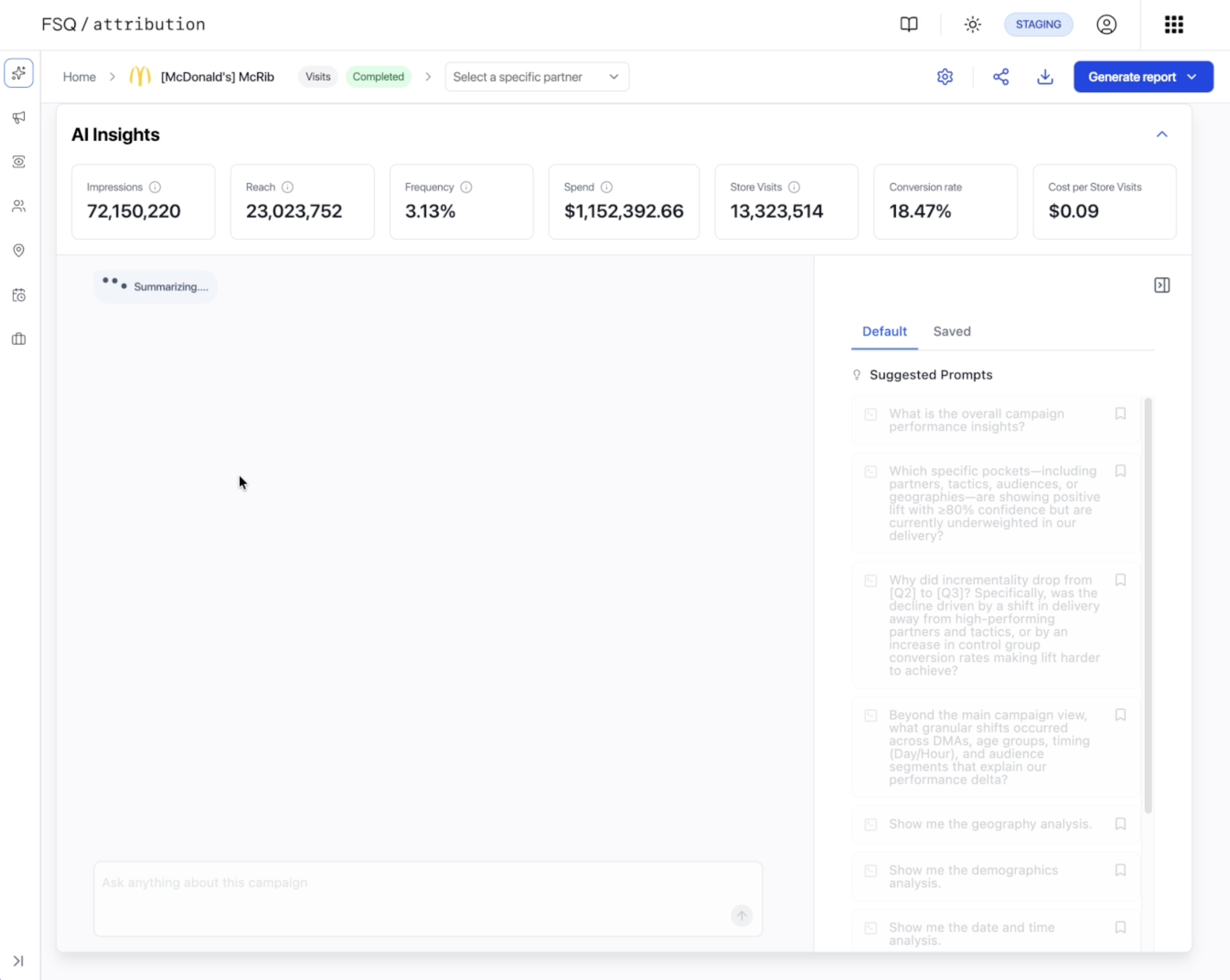This screenshot has height=980, width=1230.
Task: Open the audience people sidebar icon
Action: point(19,206)
